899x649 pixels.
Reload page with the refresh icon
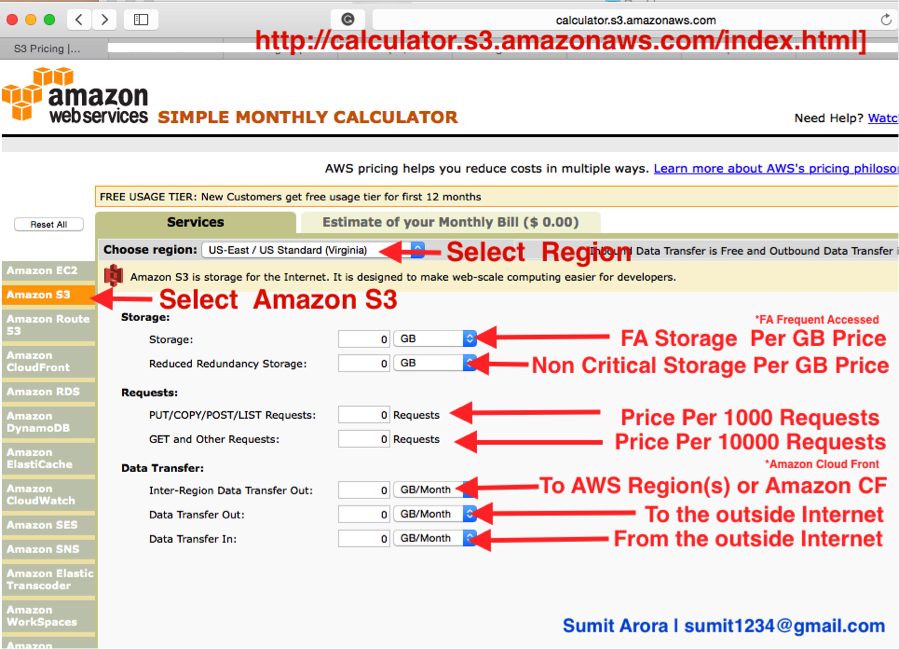tap(886, 20)
